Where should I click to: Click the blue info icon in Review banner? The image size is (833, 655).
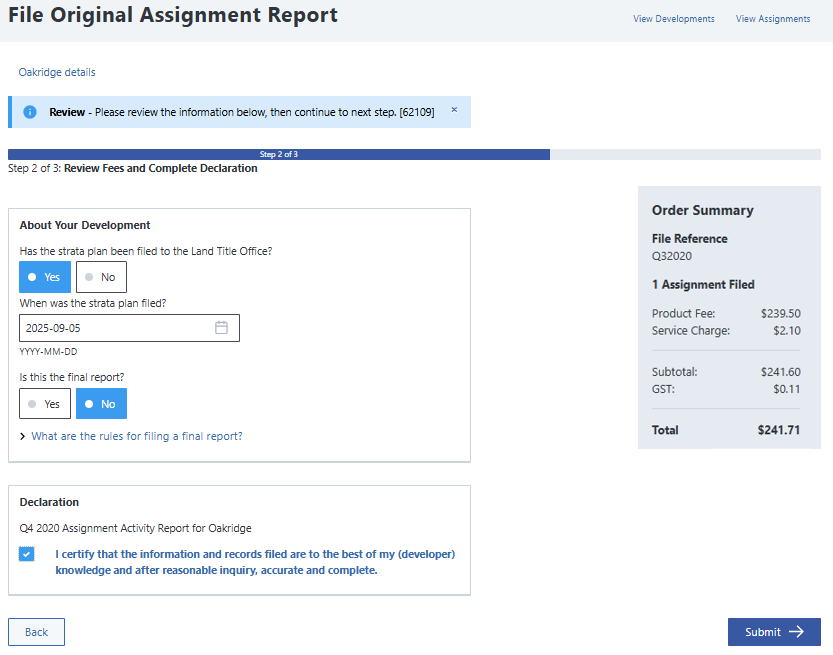click(30, 112)
